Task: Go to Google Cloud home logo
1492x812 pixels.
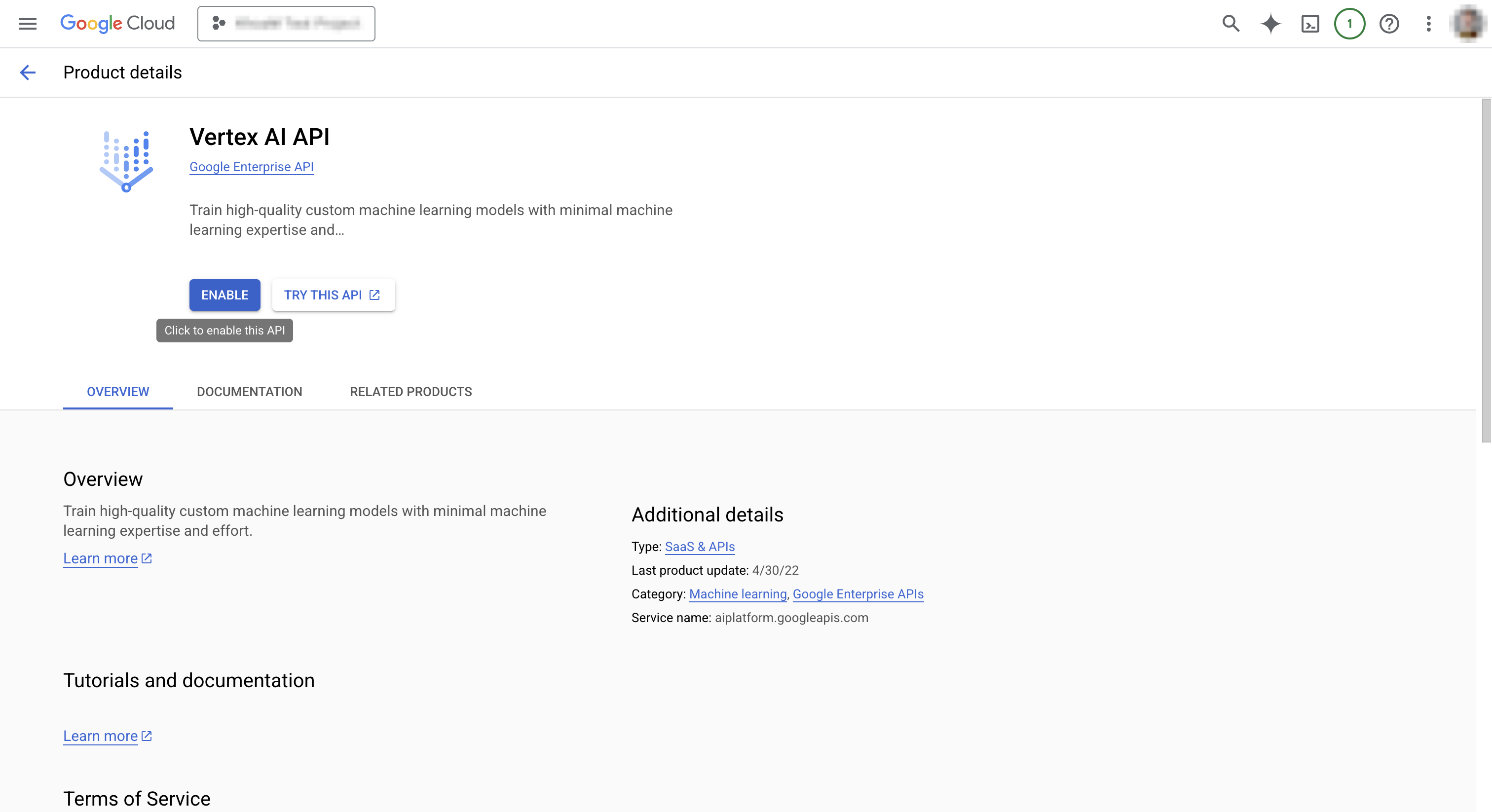Action: click(x=117, y=24)
